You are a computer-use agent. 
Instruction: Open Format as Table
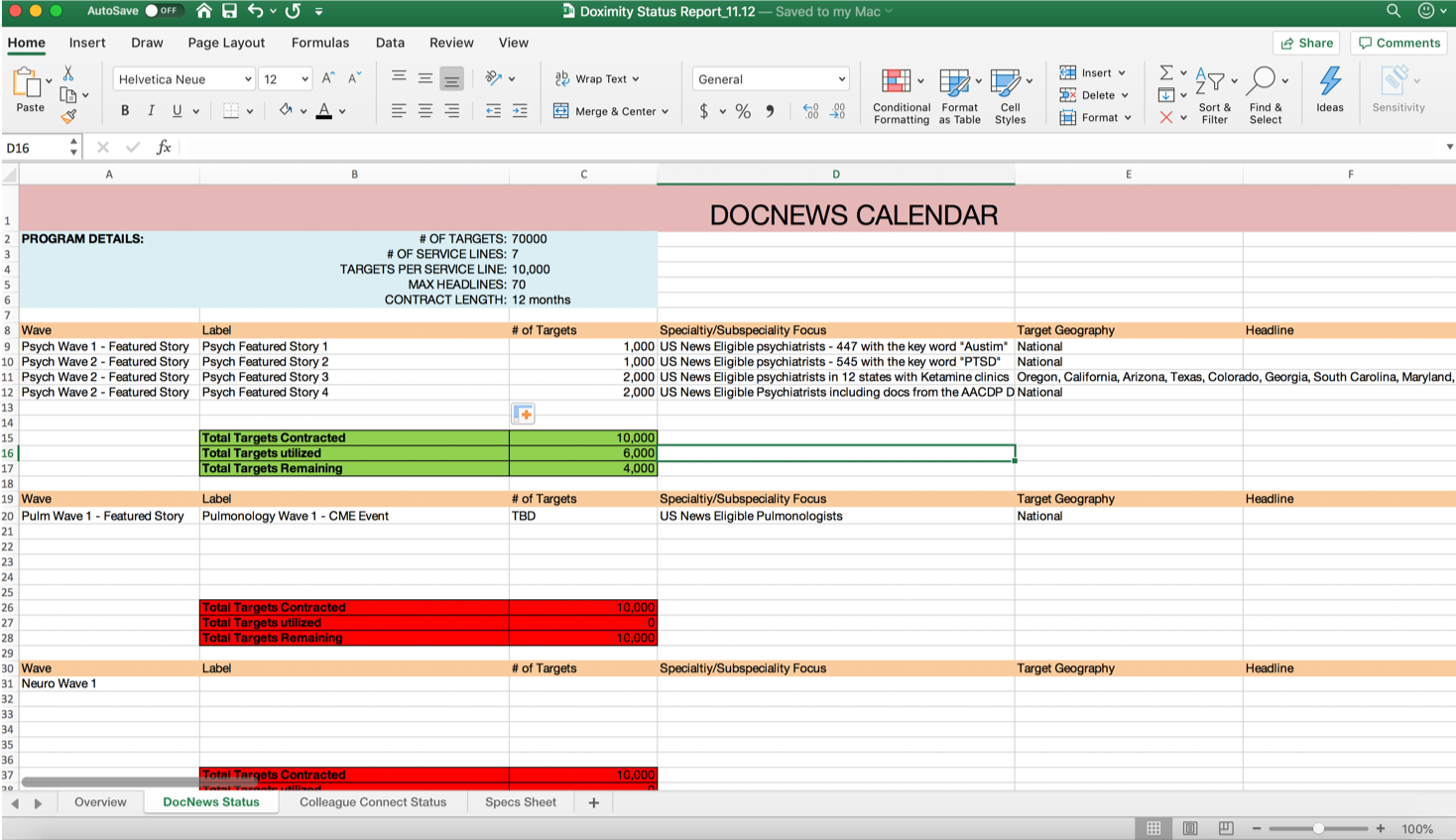960,96
